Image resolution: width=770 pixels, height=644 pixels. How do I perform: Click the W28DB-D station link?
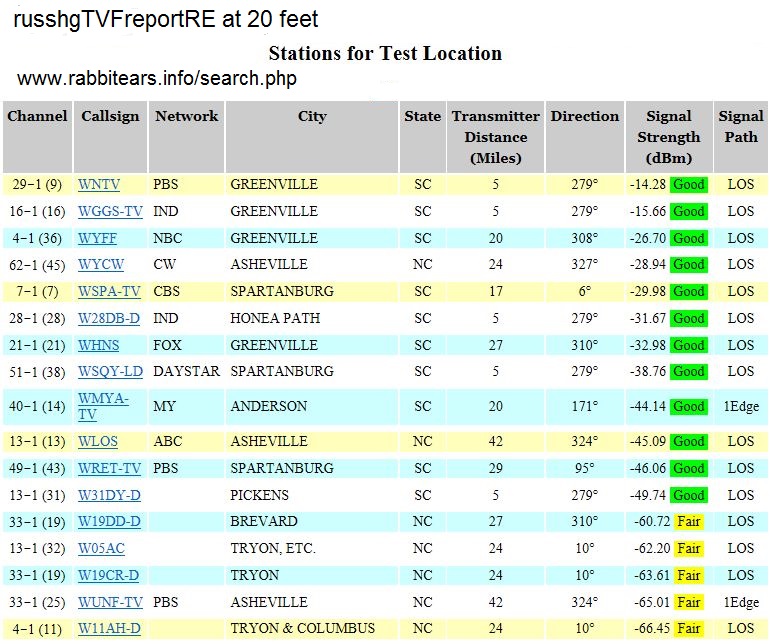(109, 319)
